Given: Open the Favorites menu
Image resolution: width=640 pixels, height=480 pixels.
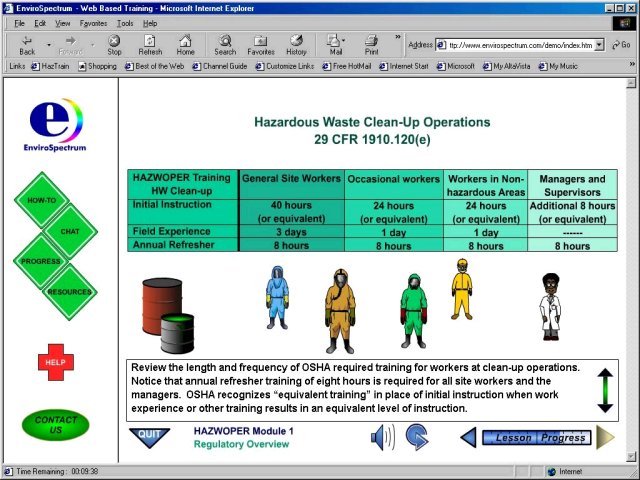Looking at the screenshot, I should click(x=93, y=24).
